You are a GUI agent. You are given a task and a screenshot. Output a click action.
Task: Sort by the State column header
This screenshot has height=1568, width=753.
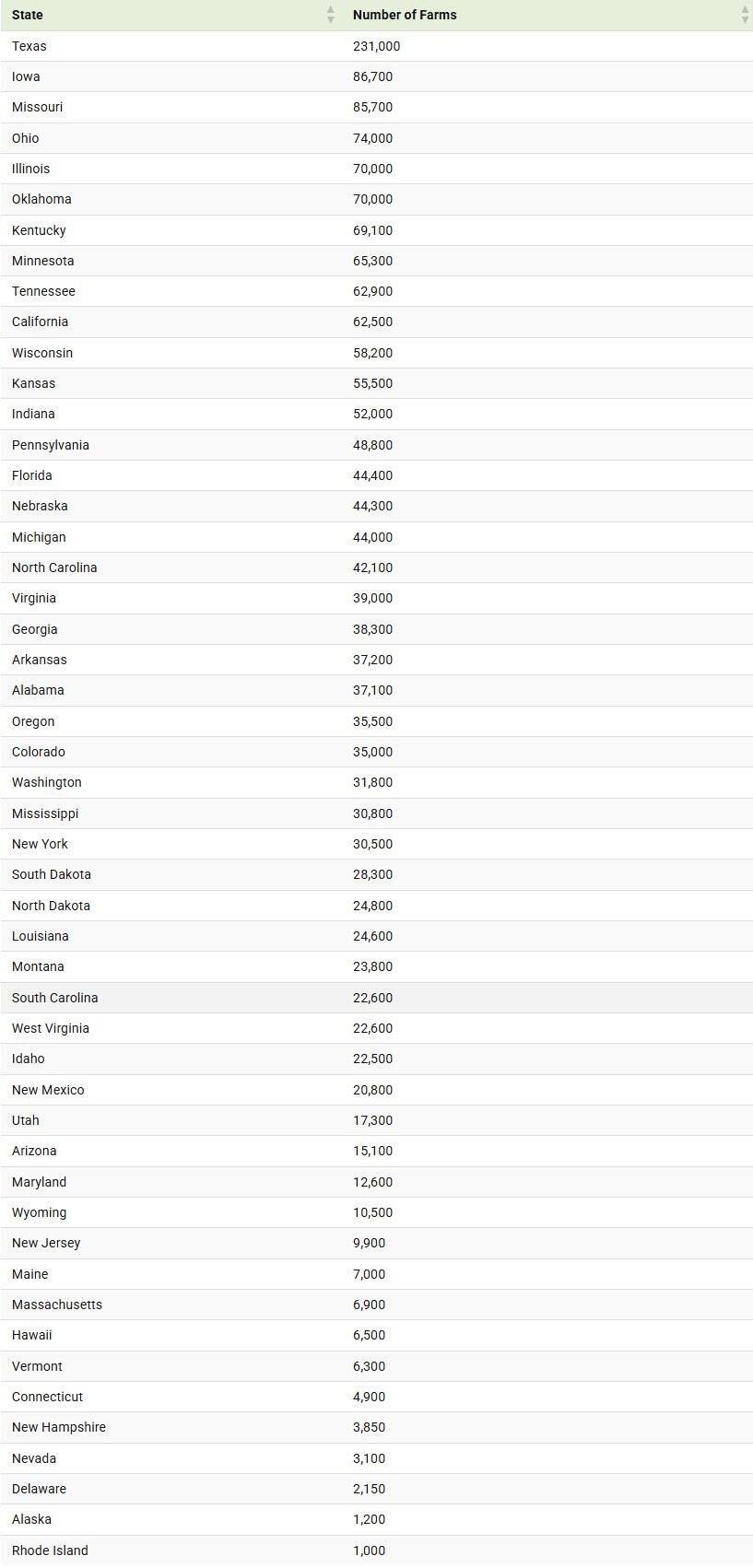tap(28, 15)
